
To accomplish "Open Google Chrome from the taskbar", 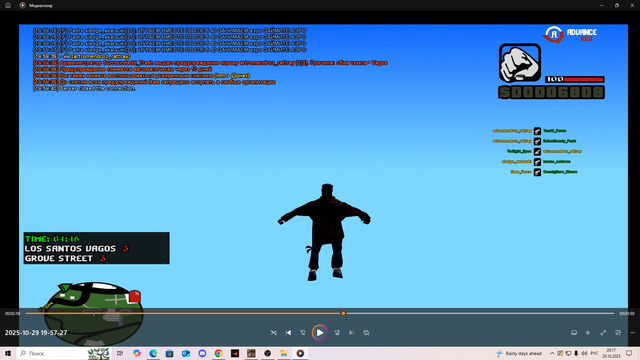I will tap(218, 353).
